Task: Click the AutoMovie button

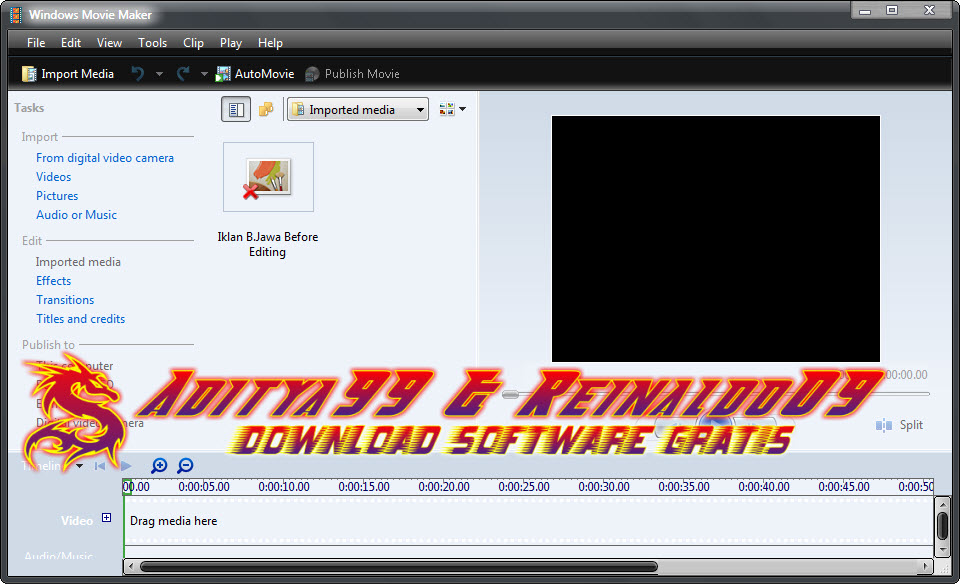Action: (x=255, y=74)
